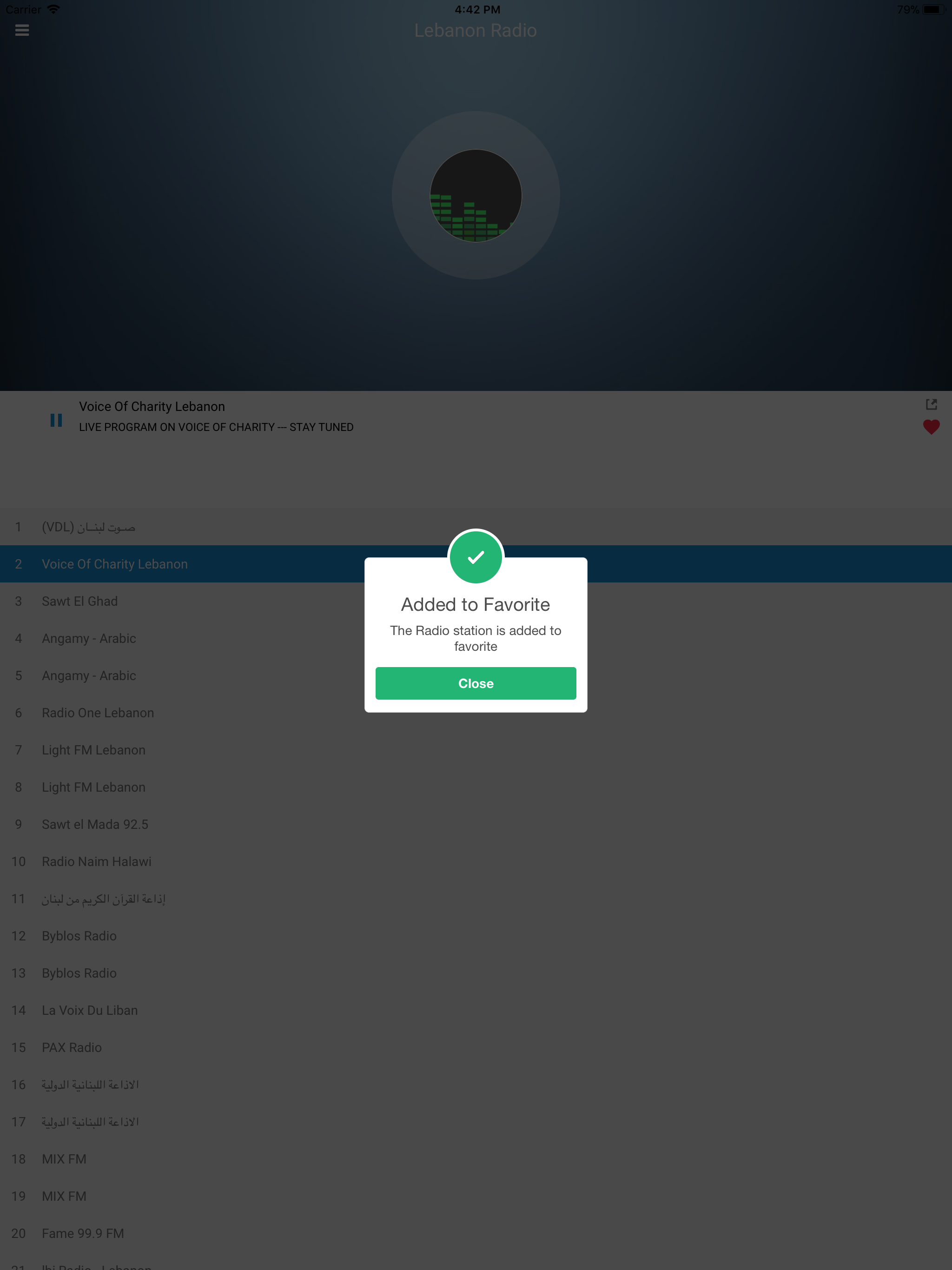Select Voice Of Charity Lebanon row

(476, 564)
